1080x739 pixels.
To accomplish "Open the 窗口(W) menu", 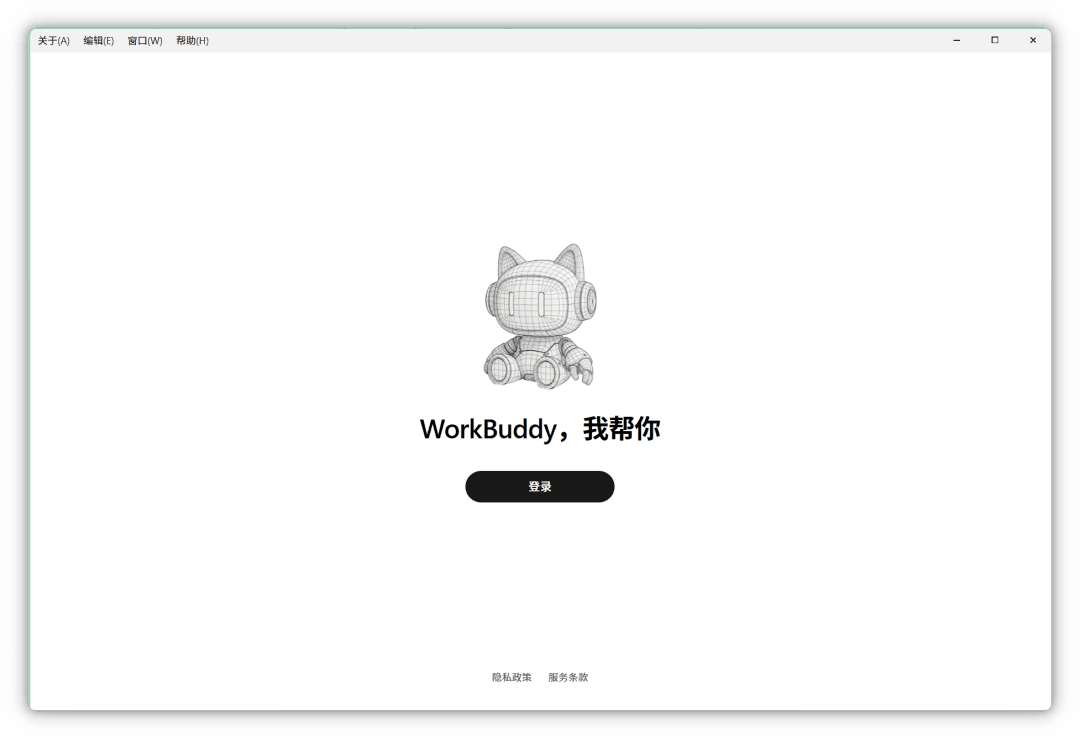I will point(145,41).
